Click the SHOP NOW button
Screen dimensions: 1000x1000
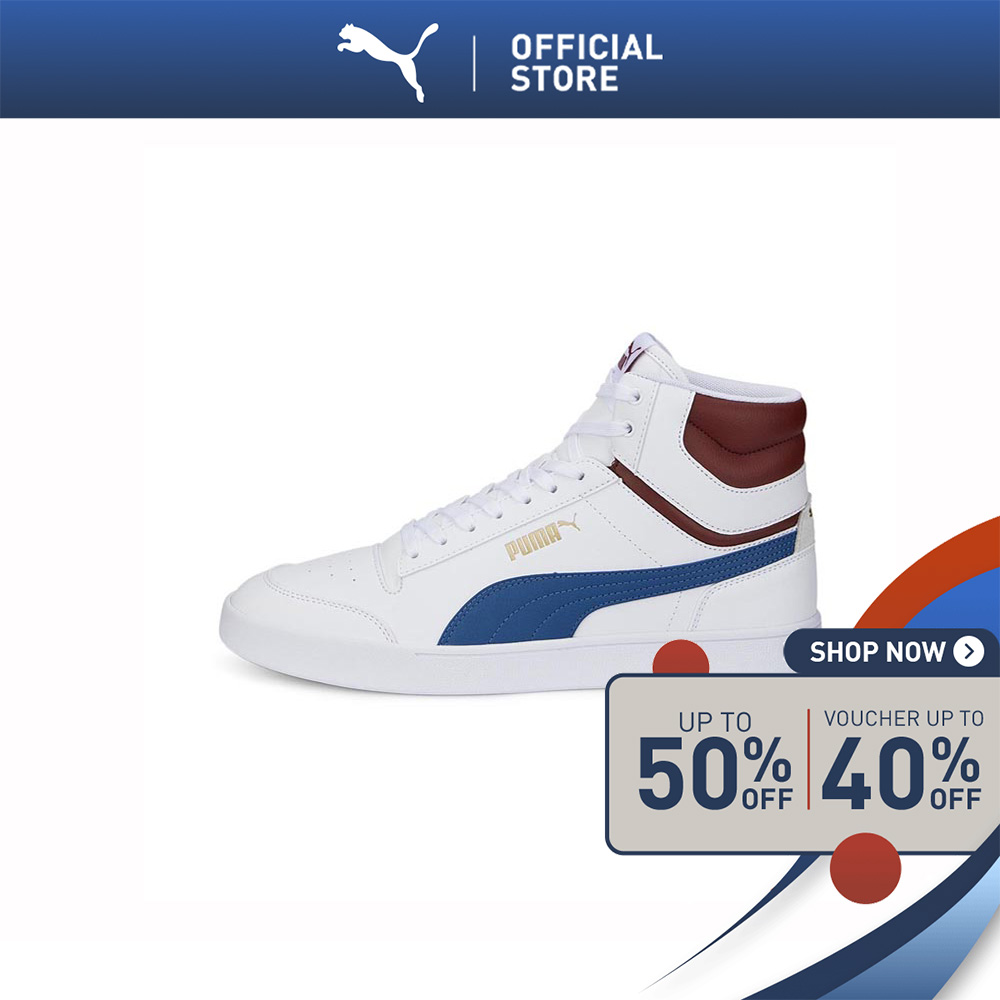click(x=892, y=652)
